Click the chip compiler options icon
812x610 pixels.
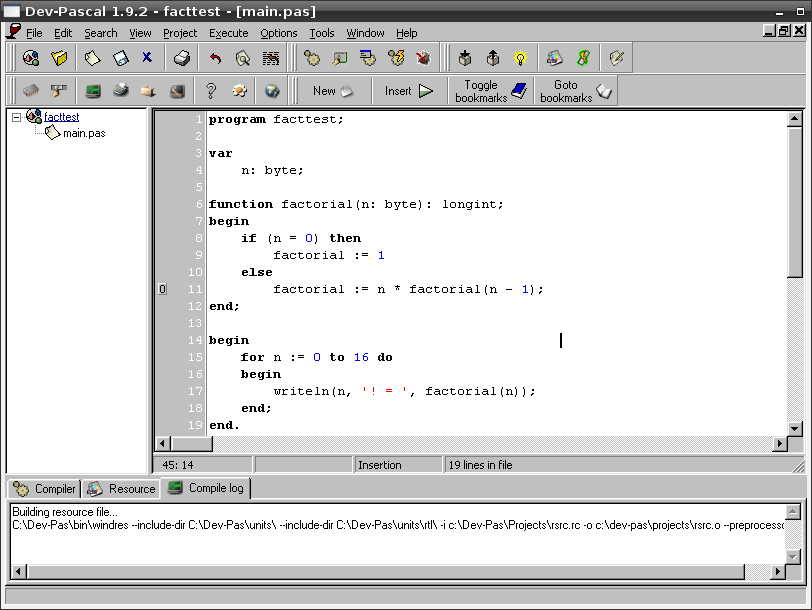[31, 91]
